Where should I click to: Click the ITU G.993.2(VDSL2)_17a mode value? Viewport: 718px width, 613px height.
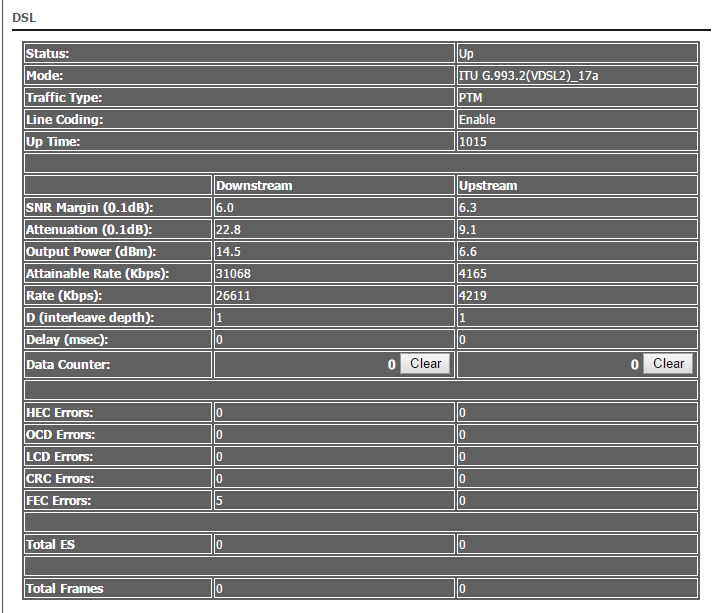point(528,76)
